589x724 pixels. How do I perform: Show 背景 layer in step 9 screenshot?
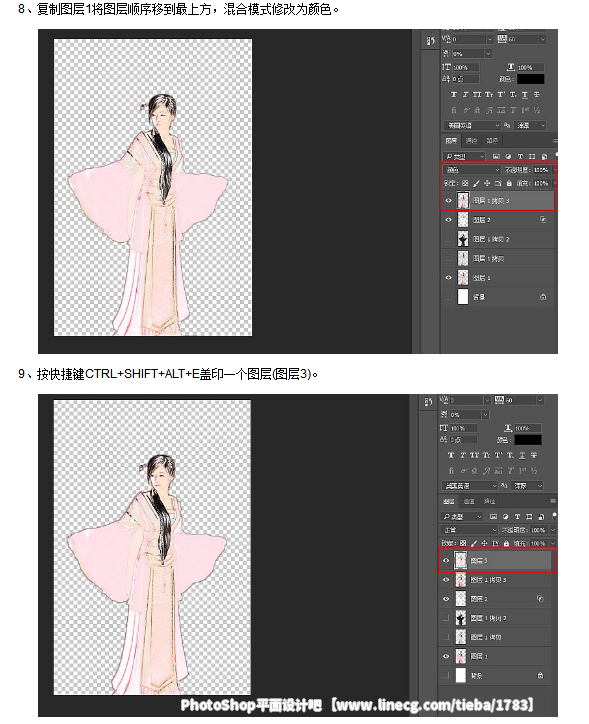[446, 676]
